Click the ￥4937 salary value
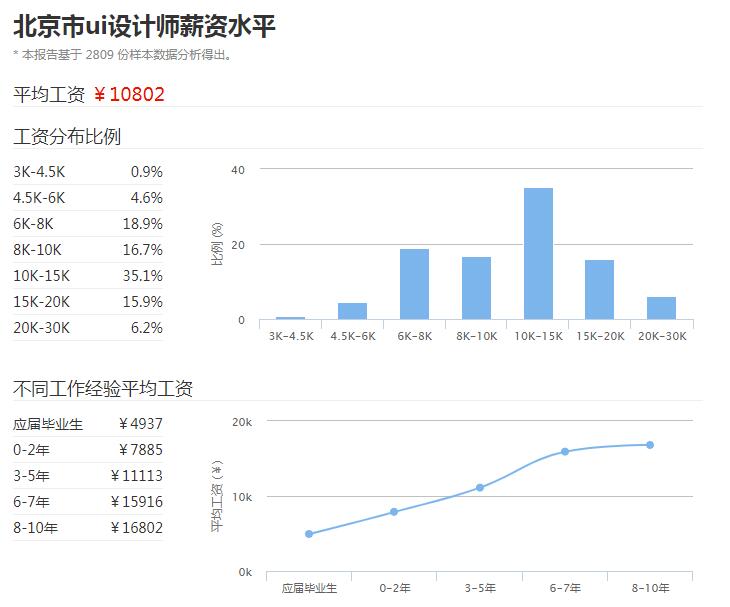The height and width of the screenshot is (607, 730). [x=141, y=424]
